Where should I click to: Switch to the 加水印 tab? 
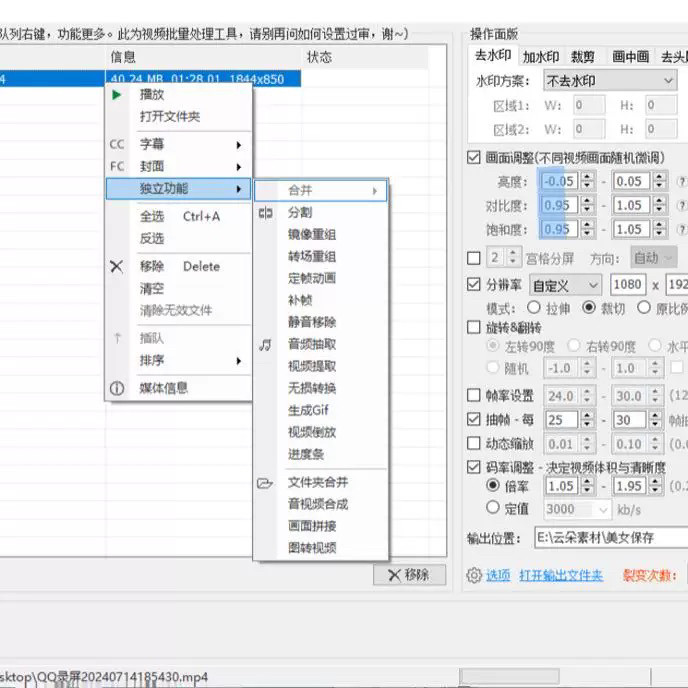[x=541, y=57]
